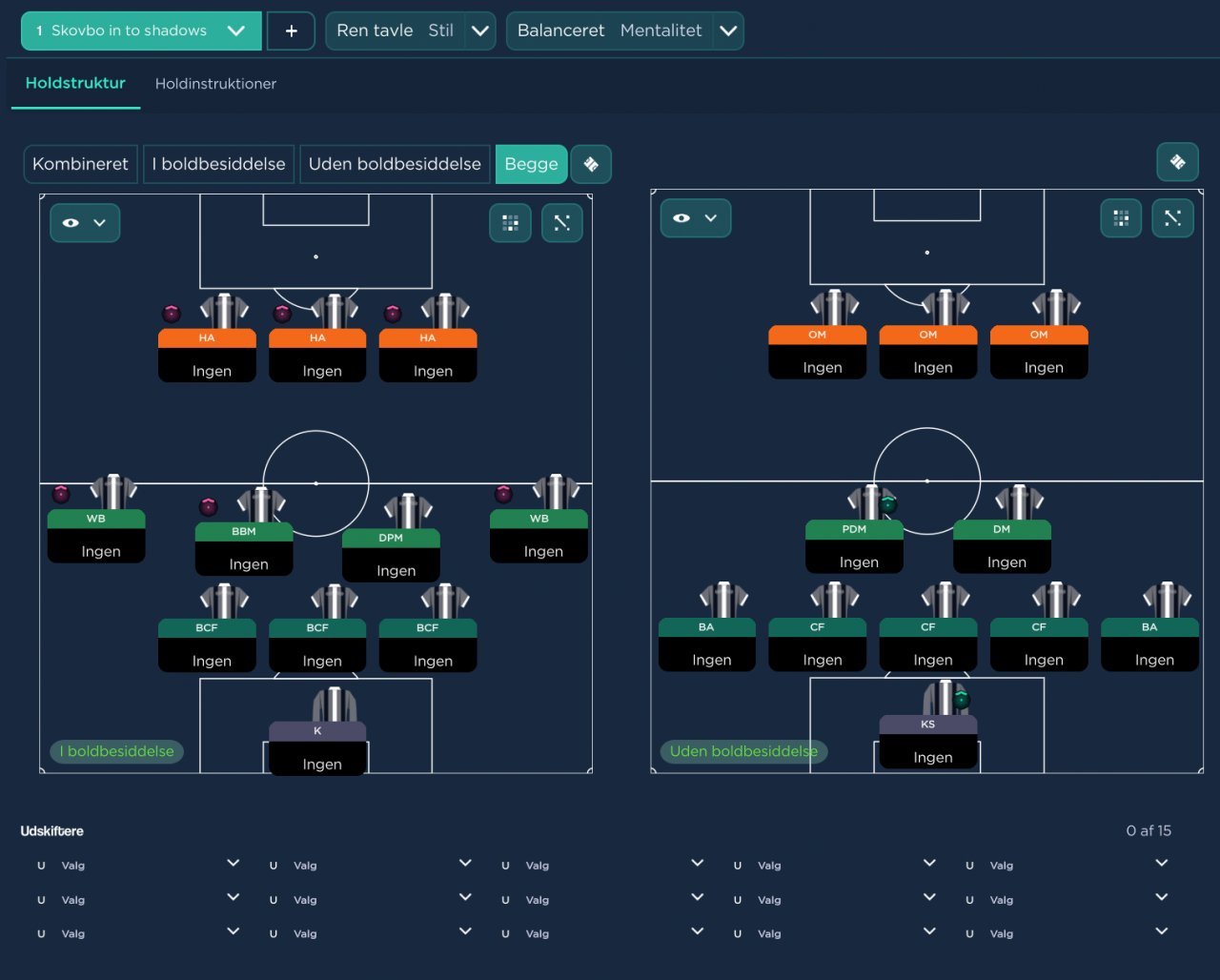Open the Skovbo in to shadows tactic dropdown
The width and height of the screenshot is (1220, 980).
(x=140, y=31)
